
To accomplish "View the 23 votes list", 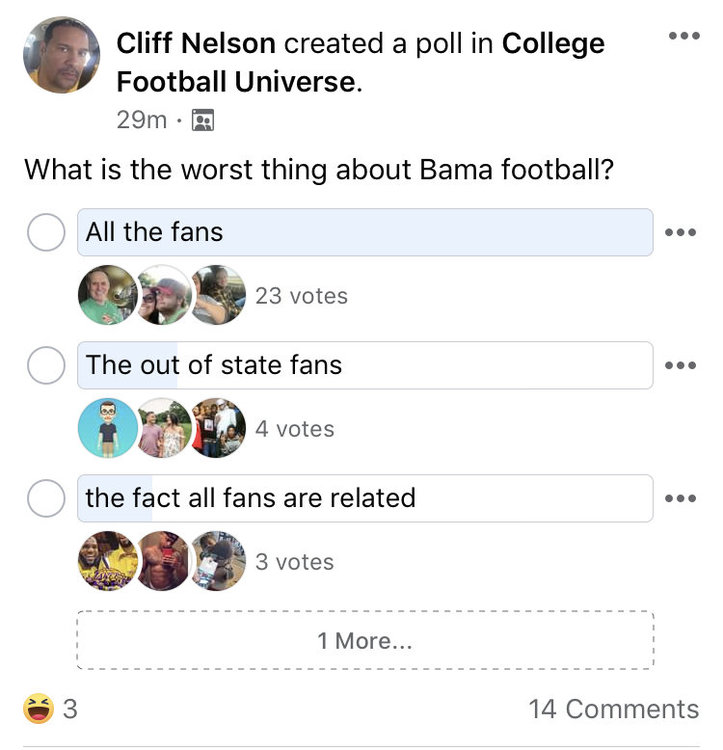I will point(301,296).
